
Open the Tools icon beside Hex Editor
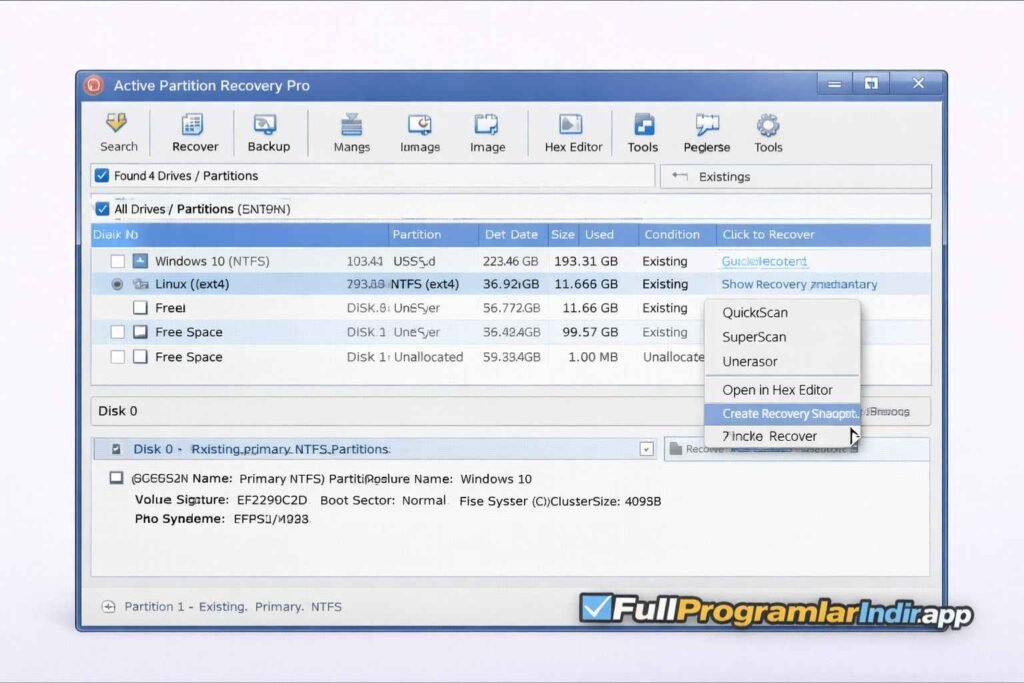(642, 132)
